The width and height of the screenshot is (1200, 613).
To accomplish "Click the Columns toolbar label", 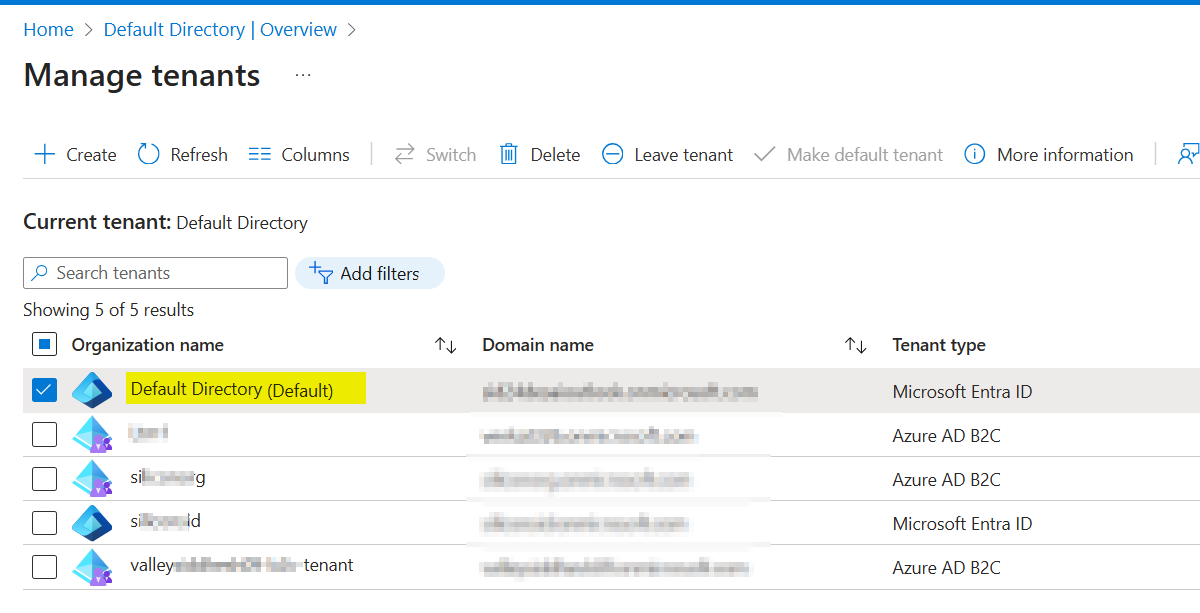I will point(316,155).
